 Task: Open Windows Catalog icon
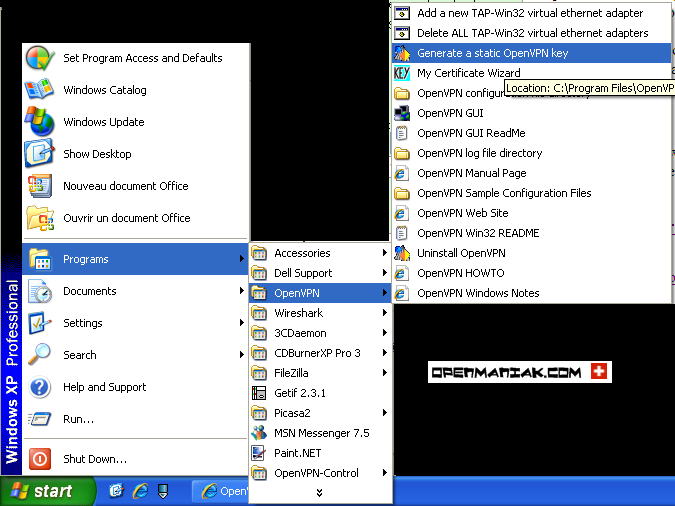pyautogui.click(x=40, y=90)
